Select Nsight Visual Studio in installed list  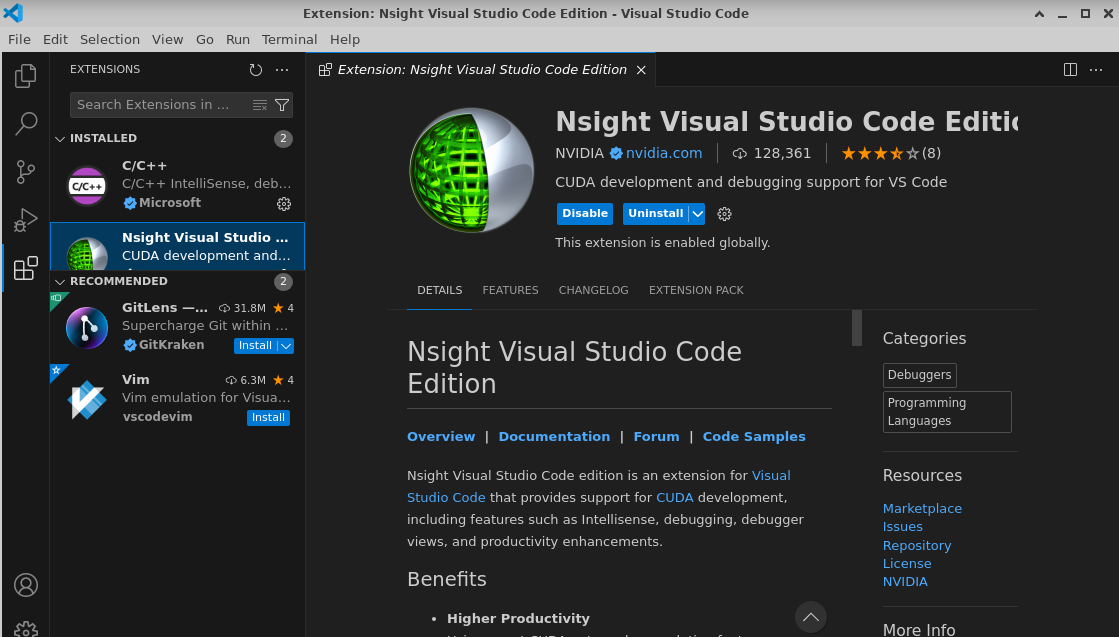pyautogui.click(x=178, y=246)
